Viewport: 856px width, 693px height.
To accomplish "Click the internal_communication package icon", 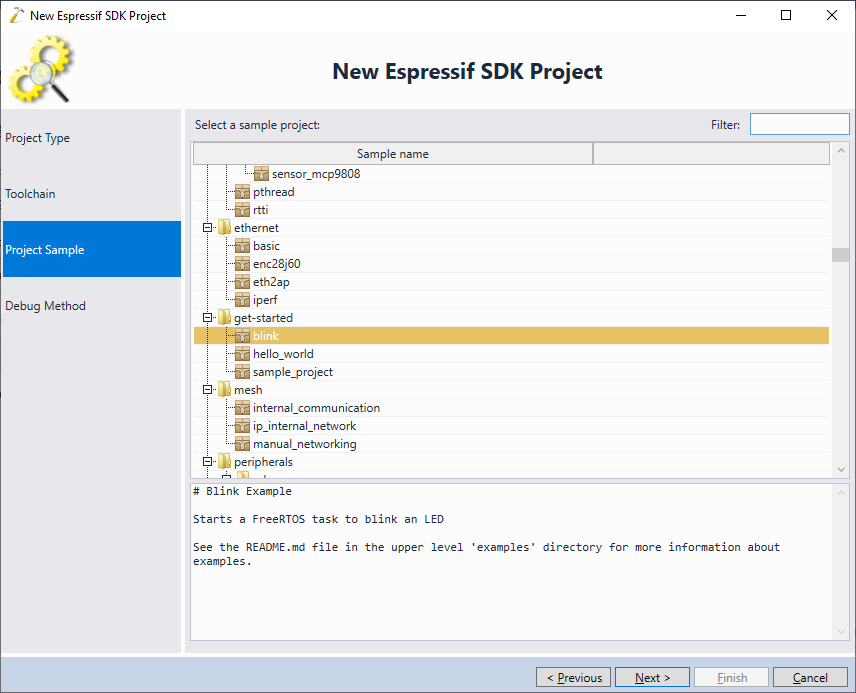I will (x=242, y=408).
